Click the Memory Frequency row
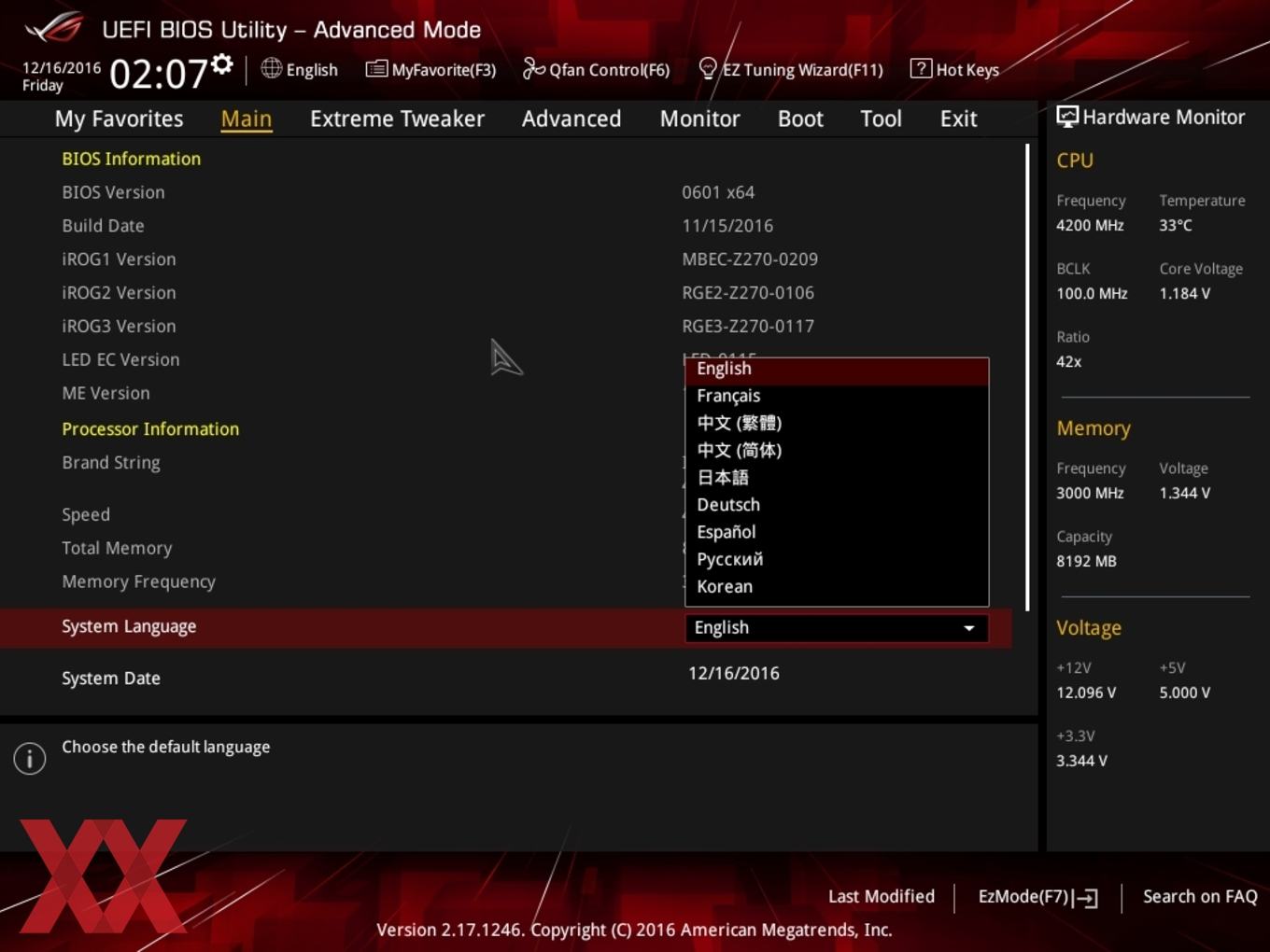This screenshot has height=952, width=1270. 506,582
